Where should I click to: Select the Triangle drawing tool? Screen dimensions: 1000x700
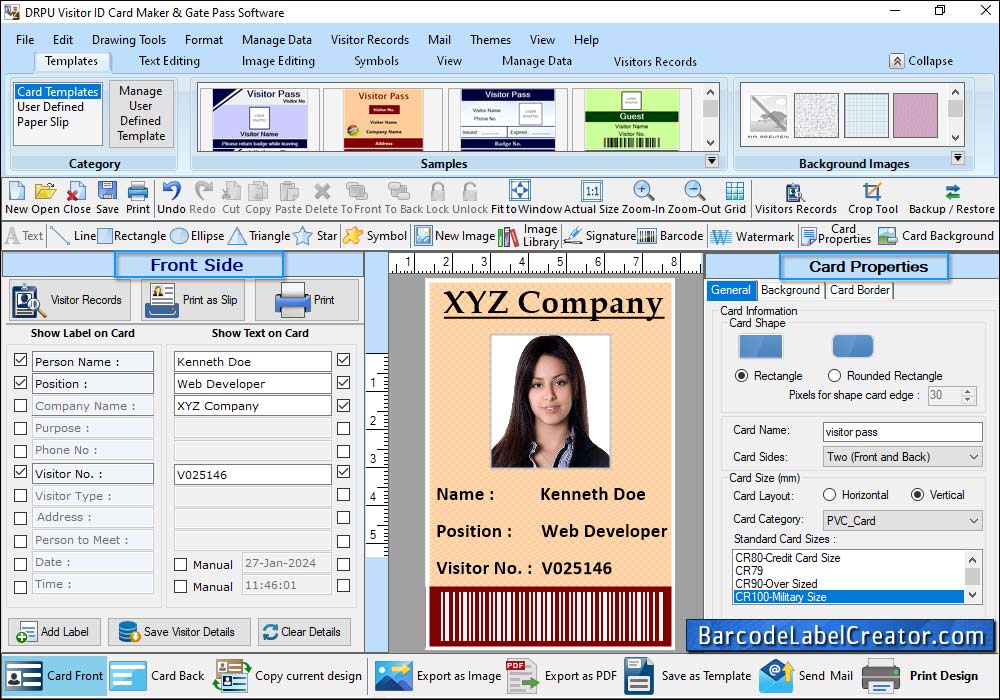tap(259, 236)
